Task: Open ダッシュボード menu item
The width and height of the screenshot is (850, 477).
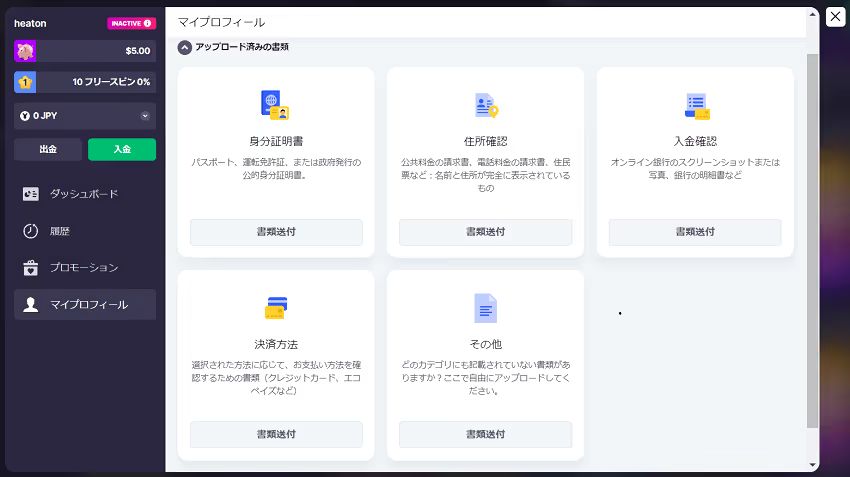Action: coord(85,194)
